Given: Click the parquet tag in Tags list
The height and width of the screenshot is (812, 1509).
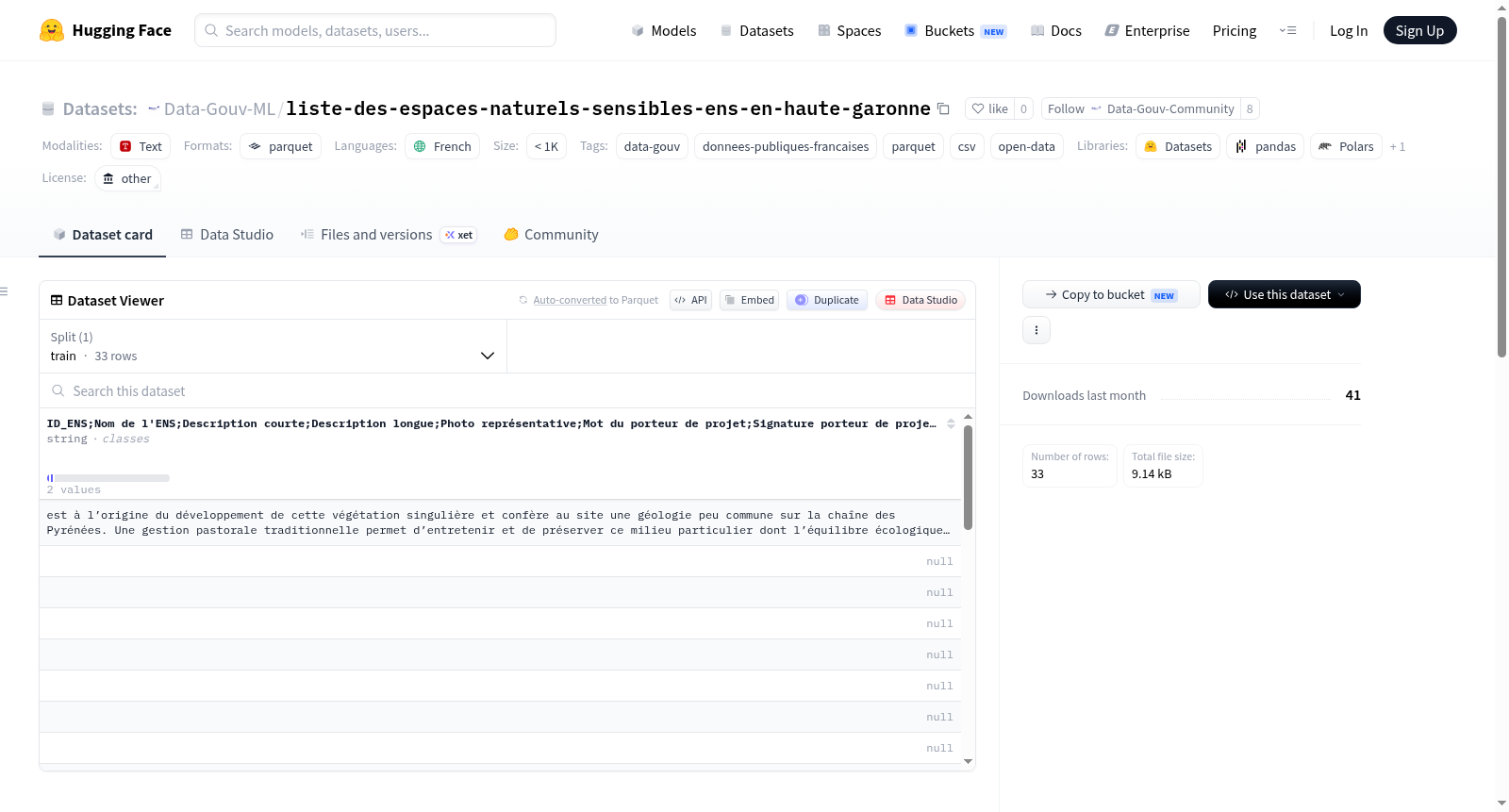Looking at the screenshot, I should coord(913,146).
